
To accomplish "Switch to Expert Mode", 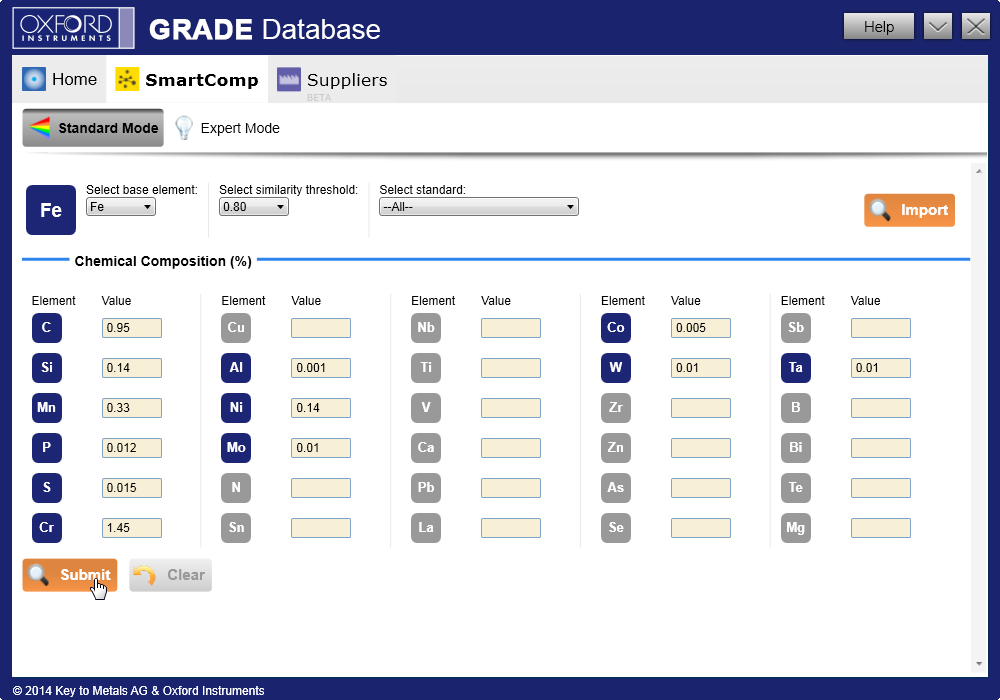I will [x=228, y=128].
